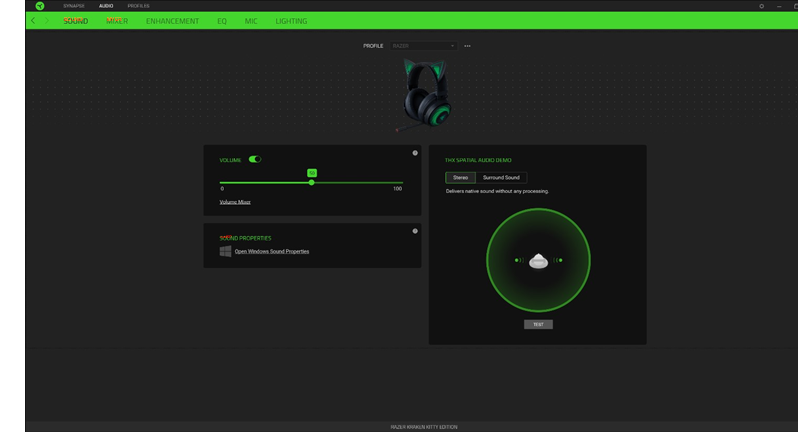Click the Test button for spatial audio
The image size is (798, 434).
[x=538, y=325]
